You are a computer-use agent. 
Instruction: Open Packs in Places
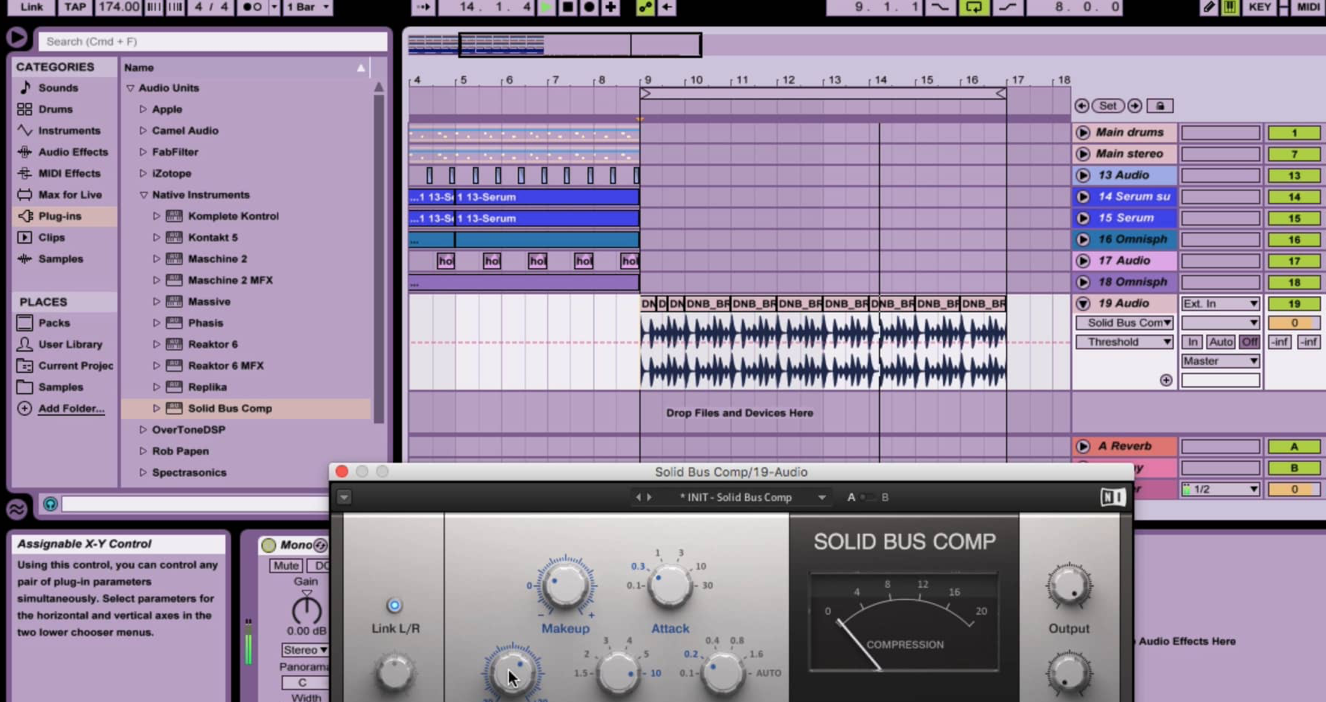coord(54,323)
